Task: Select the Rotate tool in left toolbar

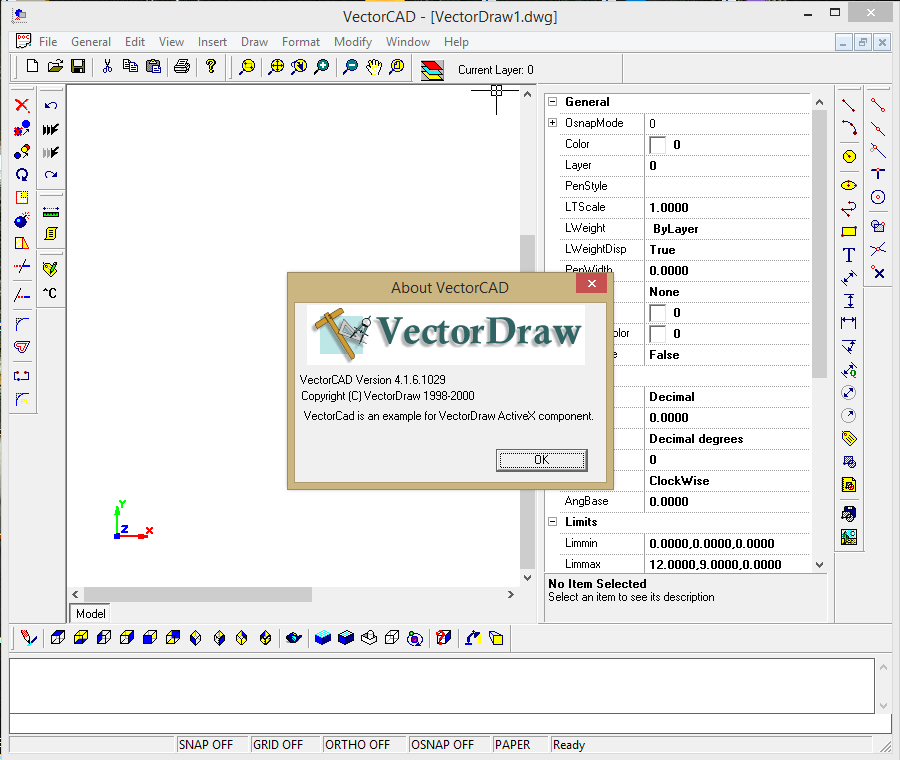Action: tap(22, 175)
